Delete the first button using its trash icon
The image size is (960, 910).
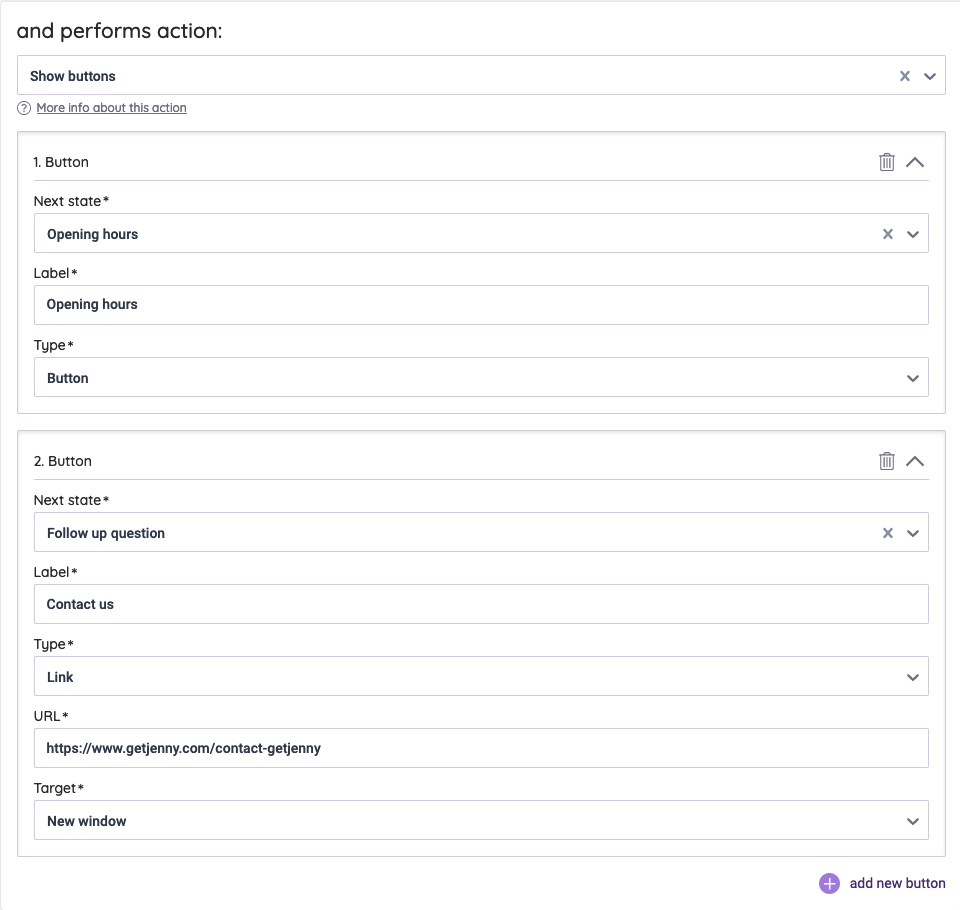887,161
